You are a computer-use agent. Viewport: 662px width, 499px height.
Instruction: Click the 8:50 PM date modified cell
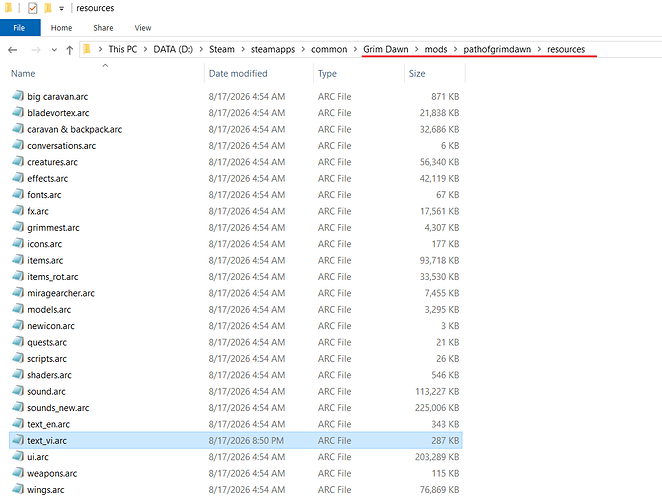[246, 441]
